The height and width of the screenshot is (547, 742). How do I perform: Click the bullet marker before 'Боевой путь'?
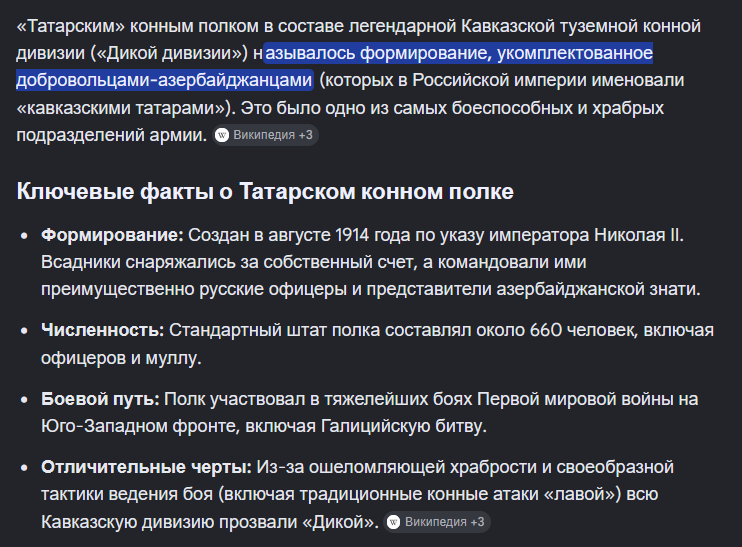(25, 400)
